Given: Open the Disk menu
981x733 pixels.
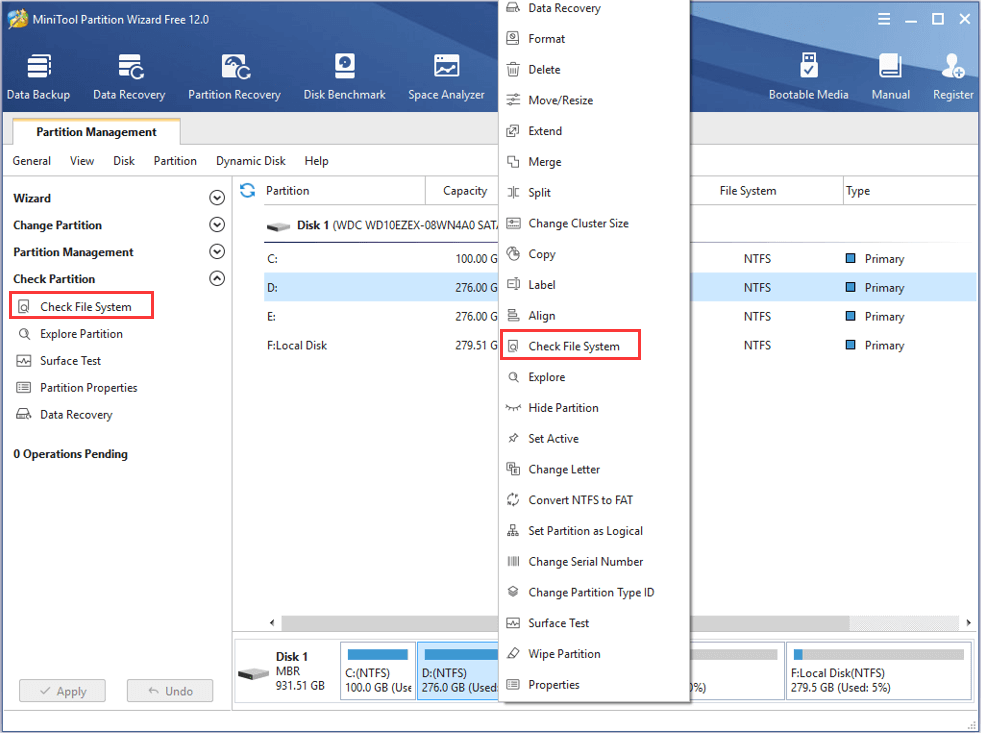Looking at the screenshot, I should 124,161.
